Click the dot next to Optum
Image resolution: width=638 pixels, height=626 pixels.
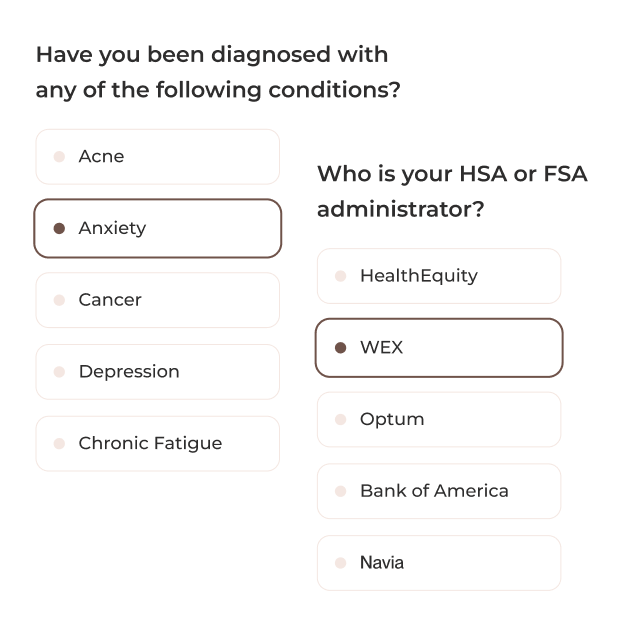[340, 420]
